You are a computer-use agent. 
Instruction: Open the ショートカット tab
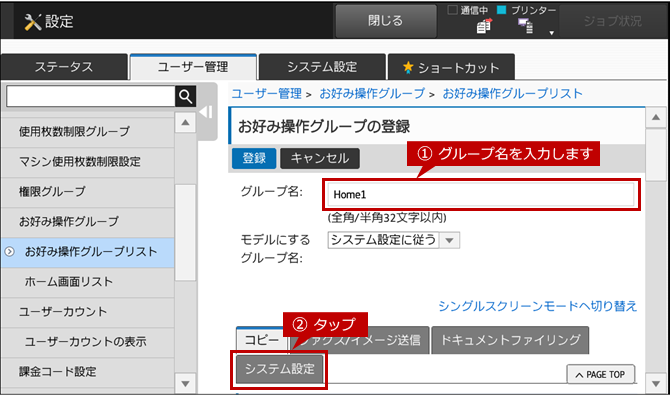[451, 67]
